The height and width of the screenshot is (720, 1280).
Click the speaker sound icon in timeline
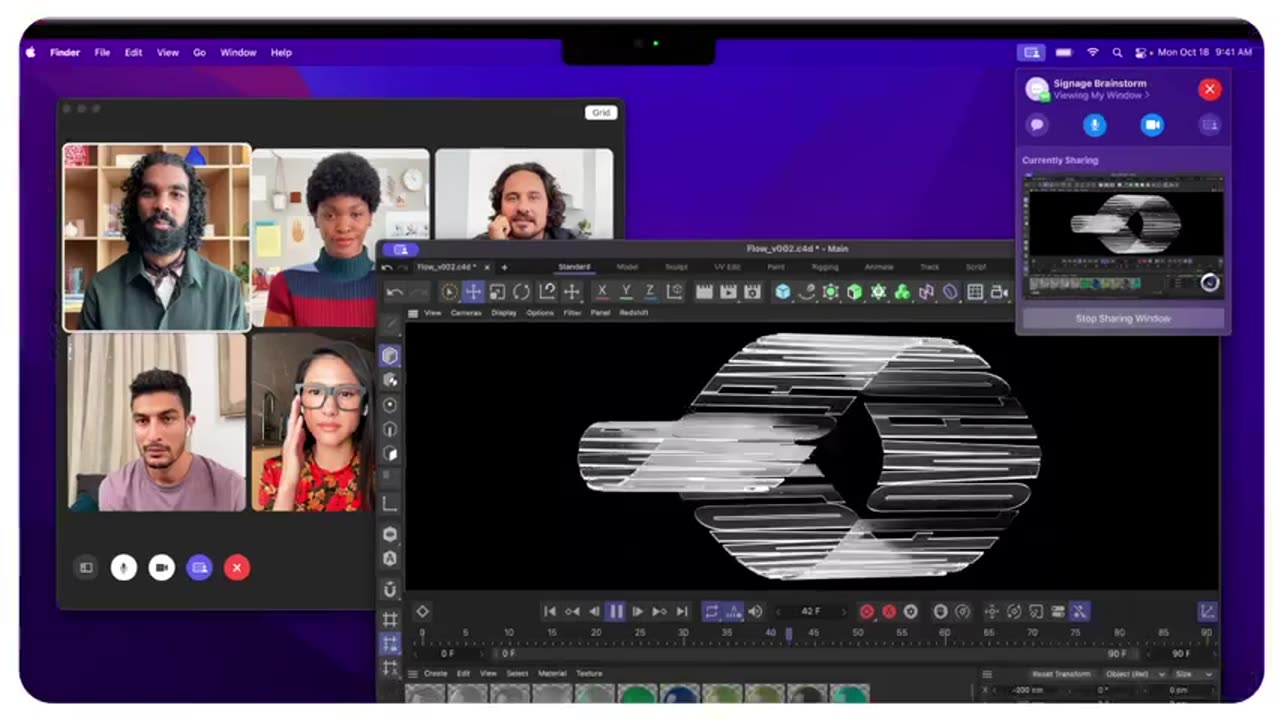(755, 611)
